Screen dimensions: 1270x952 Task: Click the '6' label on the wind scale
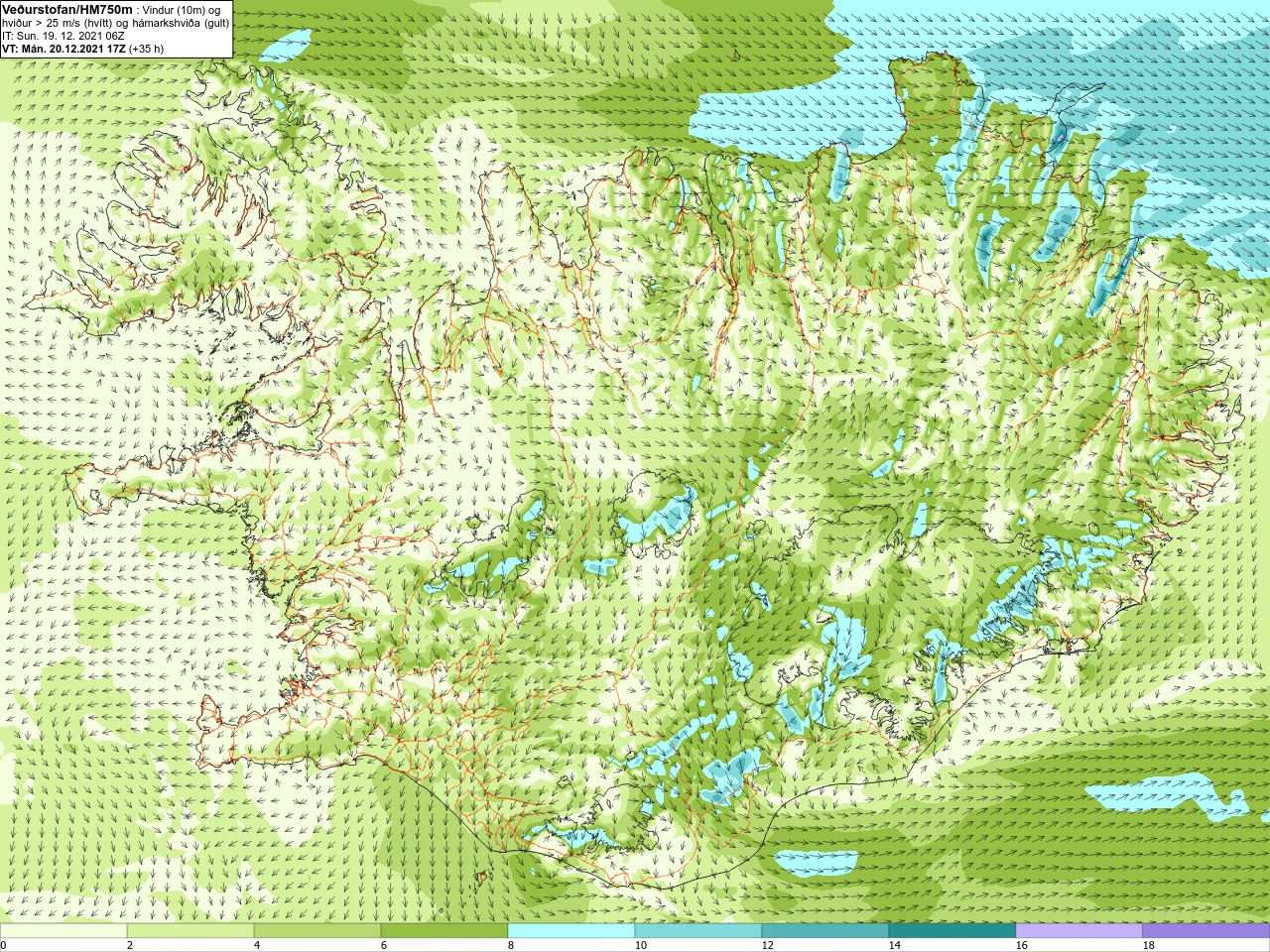[384, 945]
